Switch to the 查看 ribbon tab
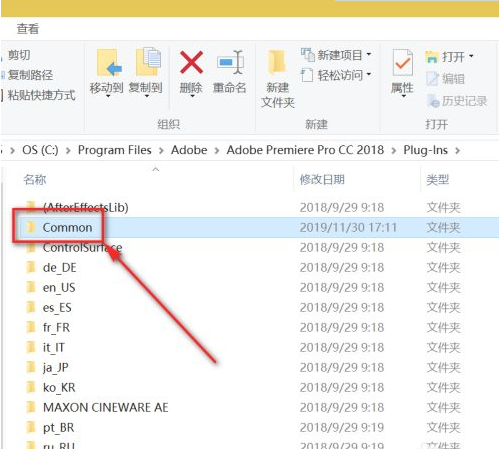 pos(28,29)
